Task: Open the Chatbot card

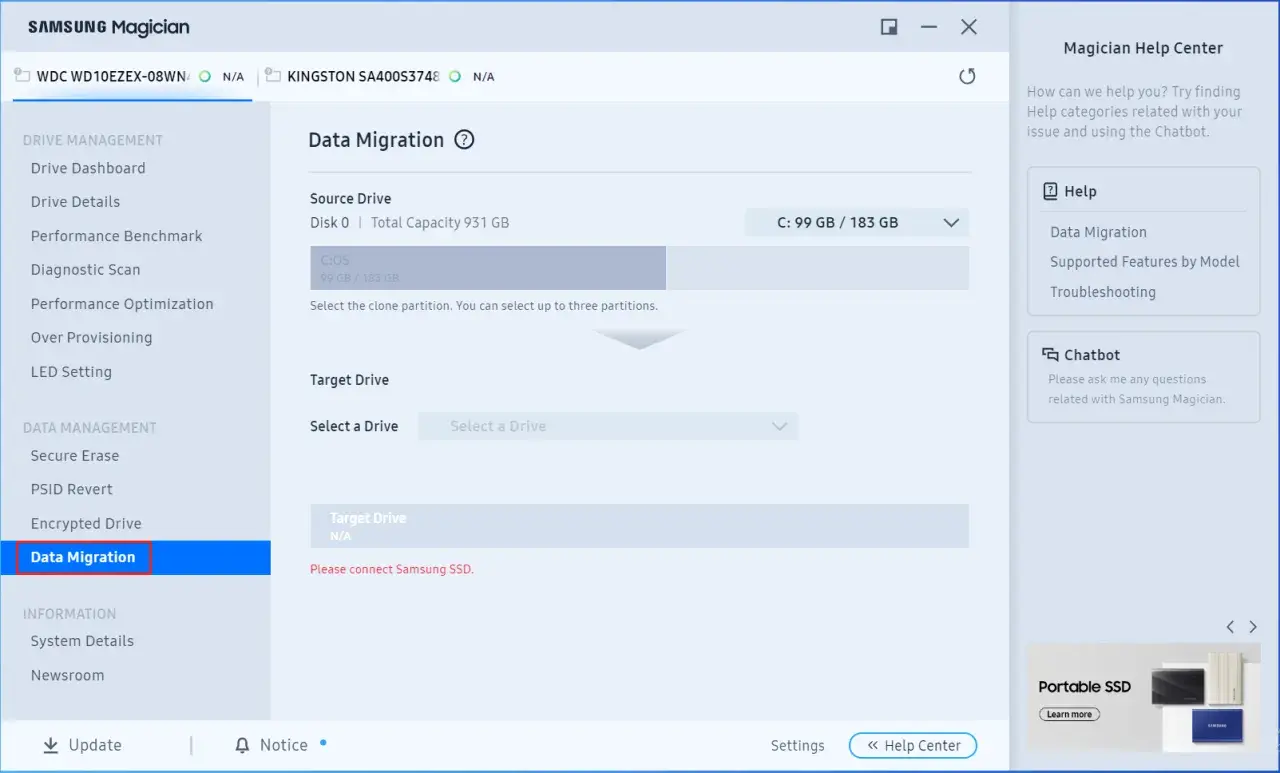Action: click(x=1143, y=377)
